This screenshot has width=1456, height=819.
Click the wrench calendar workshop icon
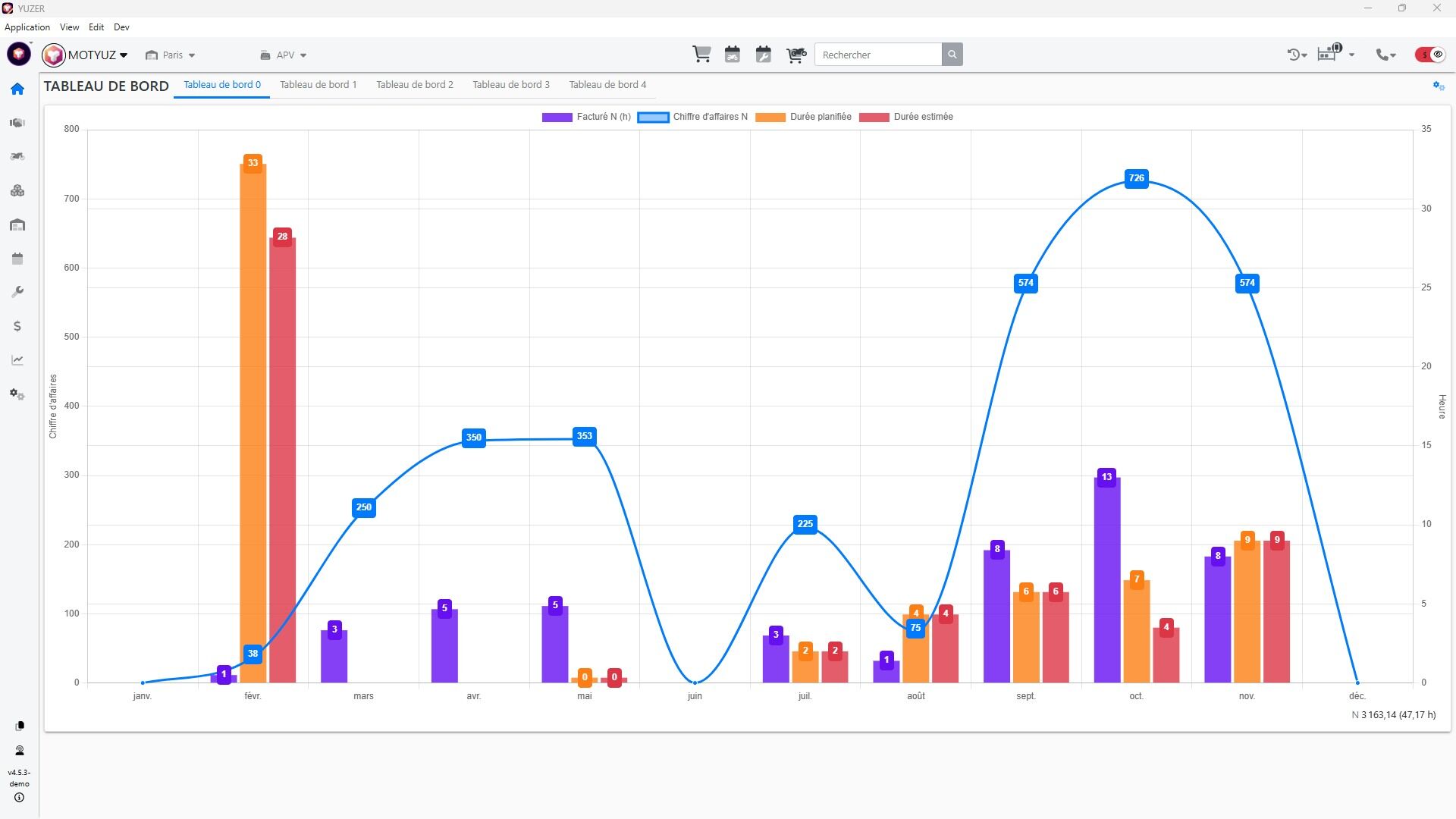click(764, 55)
